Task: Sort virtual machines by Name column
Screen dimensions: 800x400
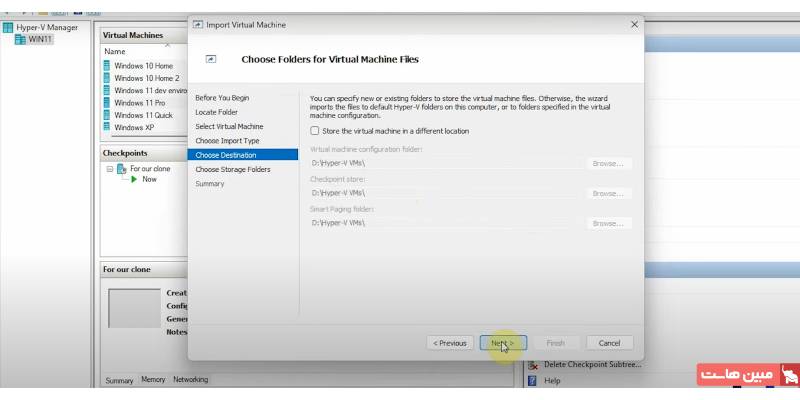Action: pyautogui.click(x=115, y=52)
